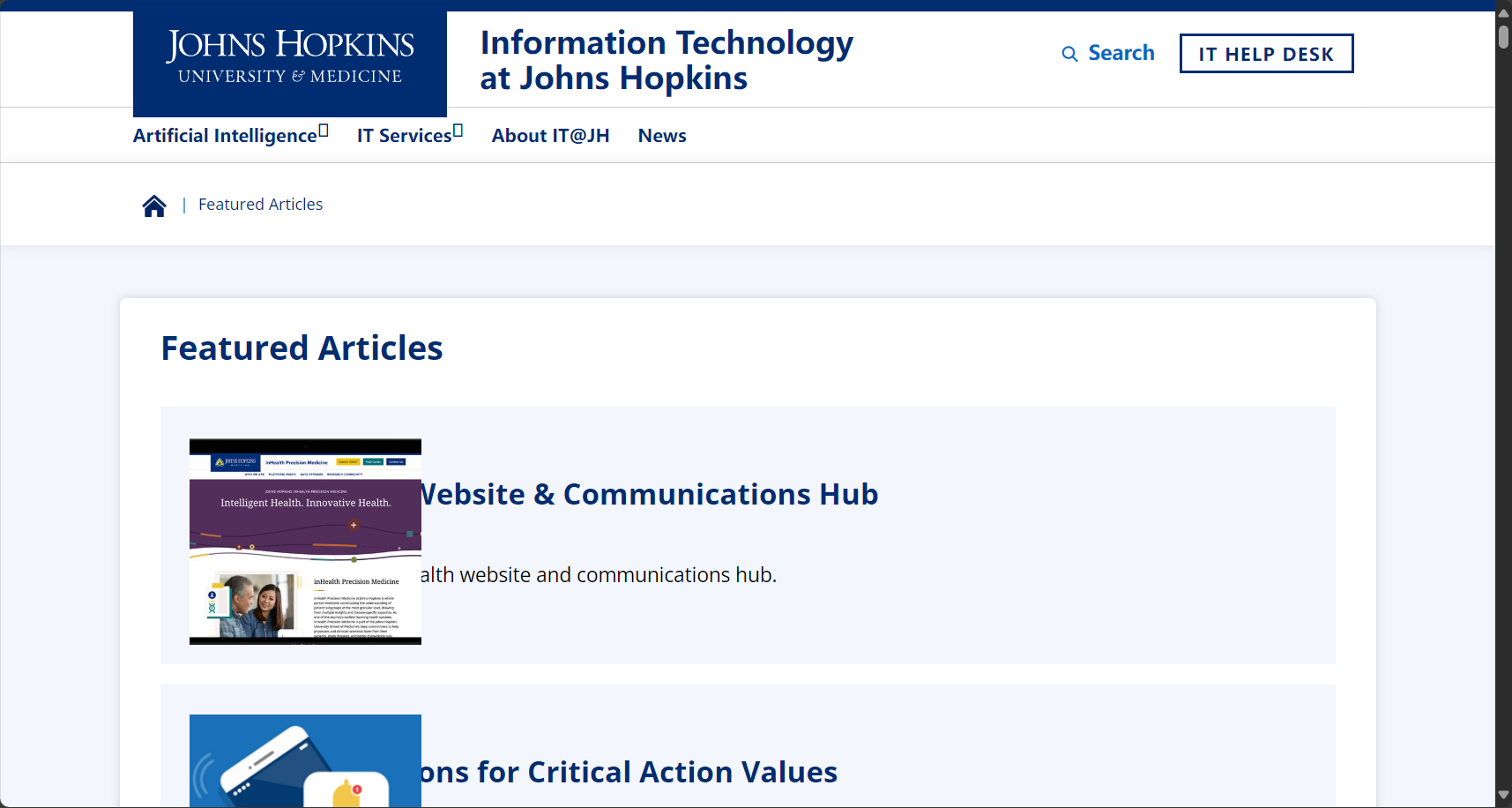Go to About IT@JH

coord(550,135)
